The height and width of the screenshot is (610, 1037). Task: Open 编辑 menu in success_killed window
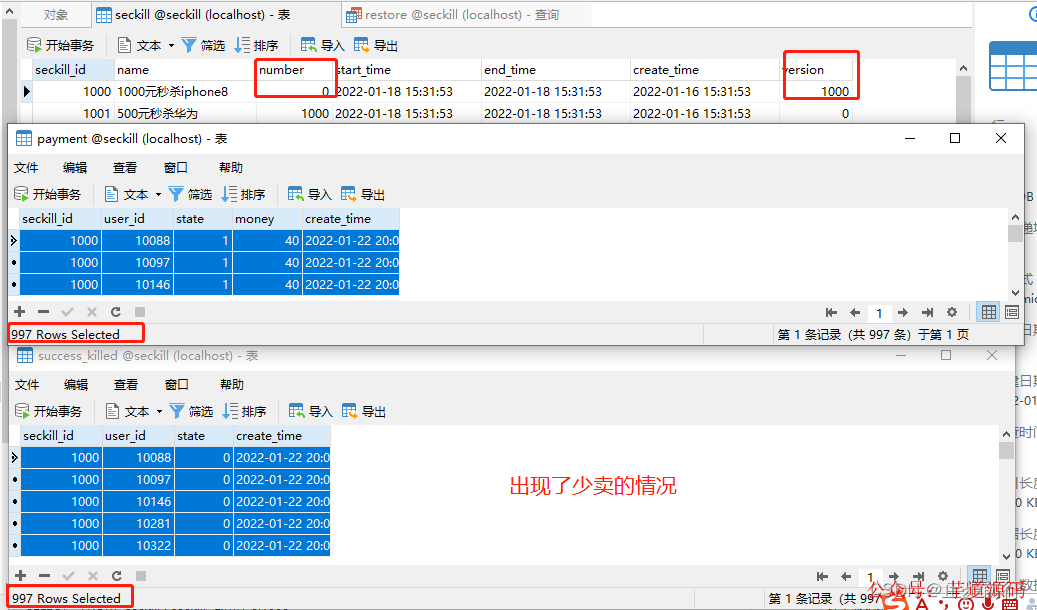76,384
